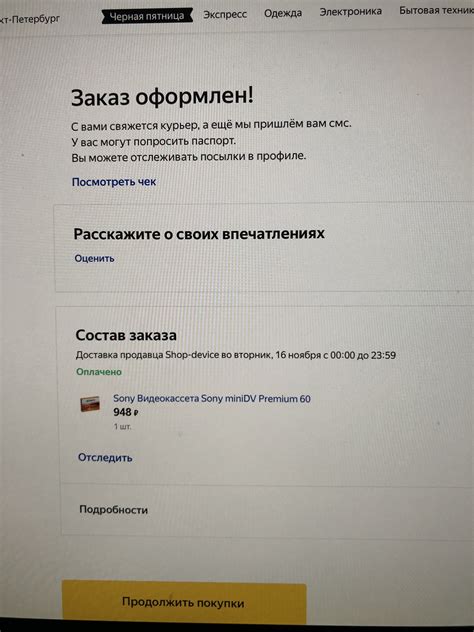Click the 1 шт. quantity label
Screen dimensions: 474x632
tap(122, 426)
